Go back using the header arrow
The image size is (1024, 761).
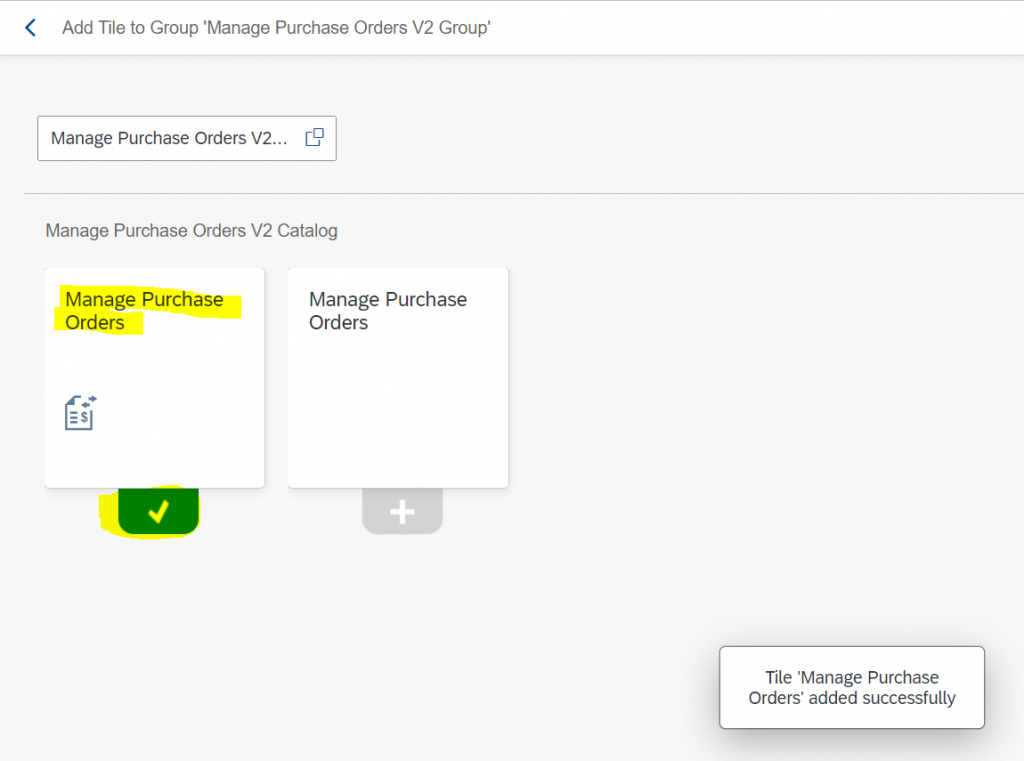[x=30, y=27]
